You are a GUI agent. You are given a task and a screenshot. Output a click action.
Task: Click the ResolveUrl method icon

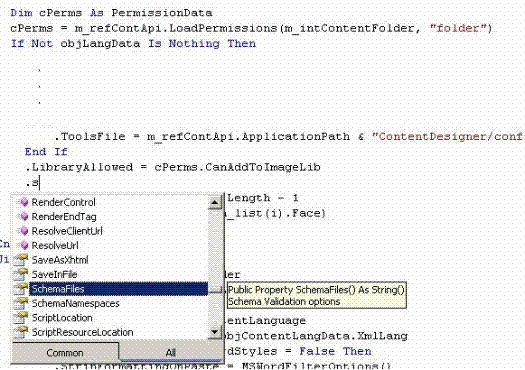pos(23,245)
